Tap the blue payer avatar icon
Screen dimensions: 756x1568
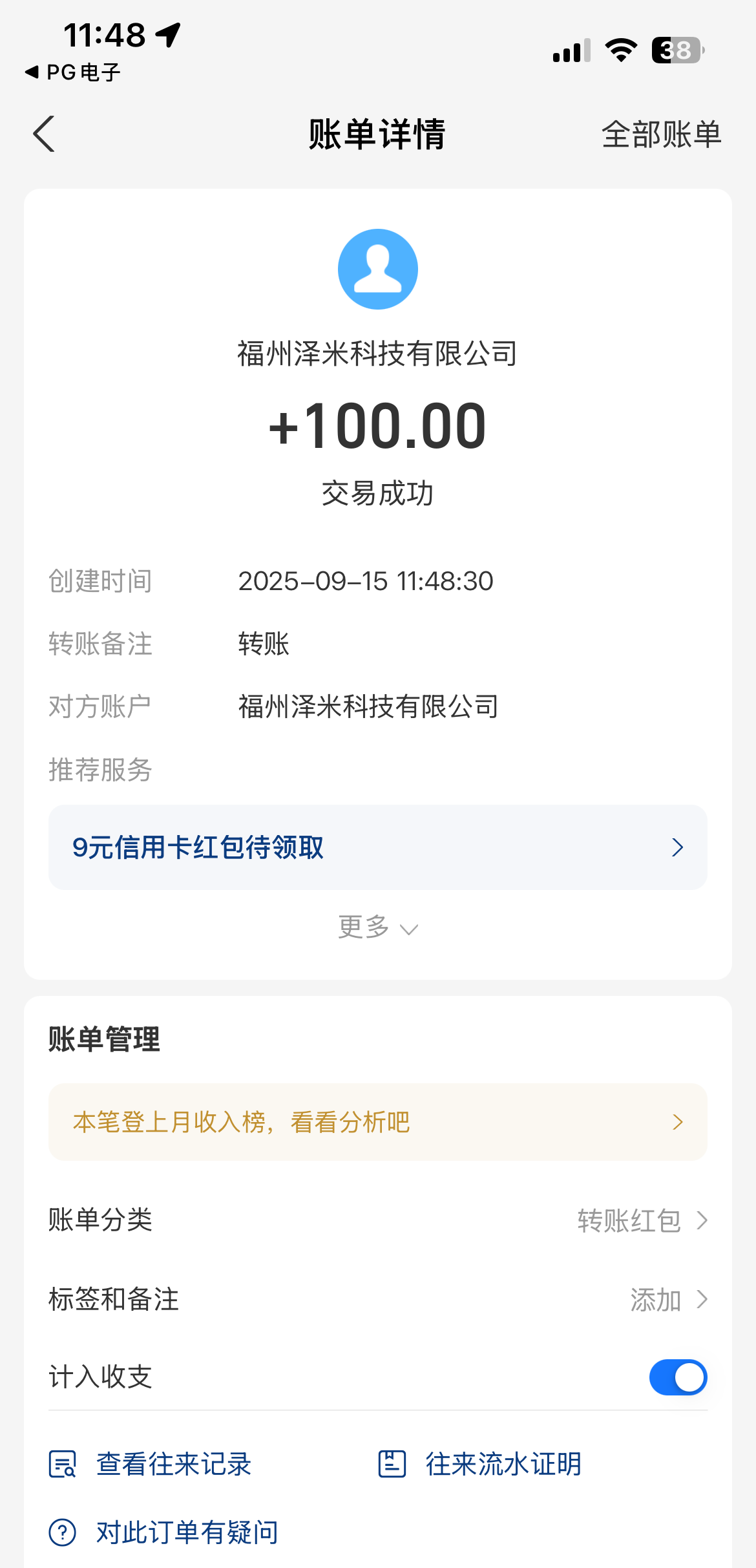tap(378, 269)
